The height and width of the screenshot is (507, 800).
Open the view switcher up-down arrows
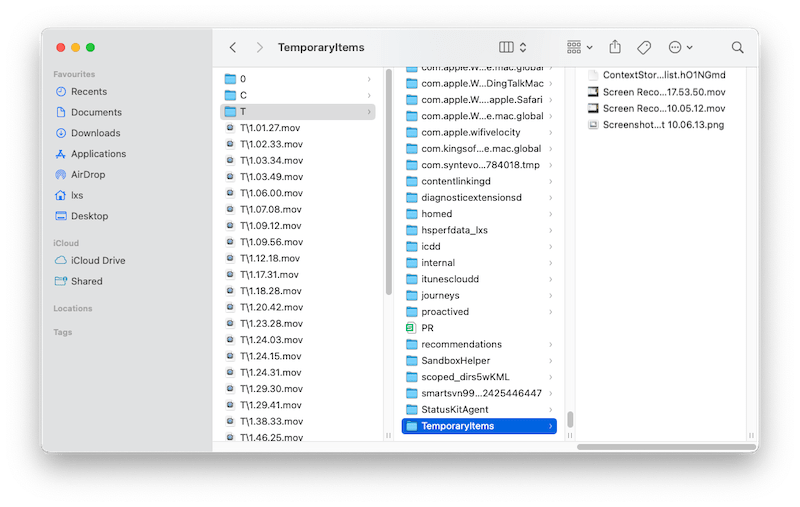click(523, 47)
